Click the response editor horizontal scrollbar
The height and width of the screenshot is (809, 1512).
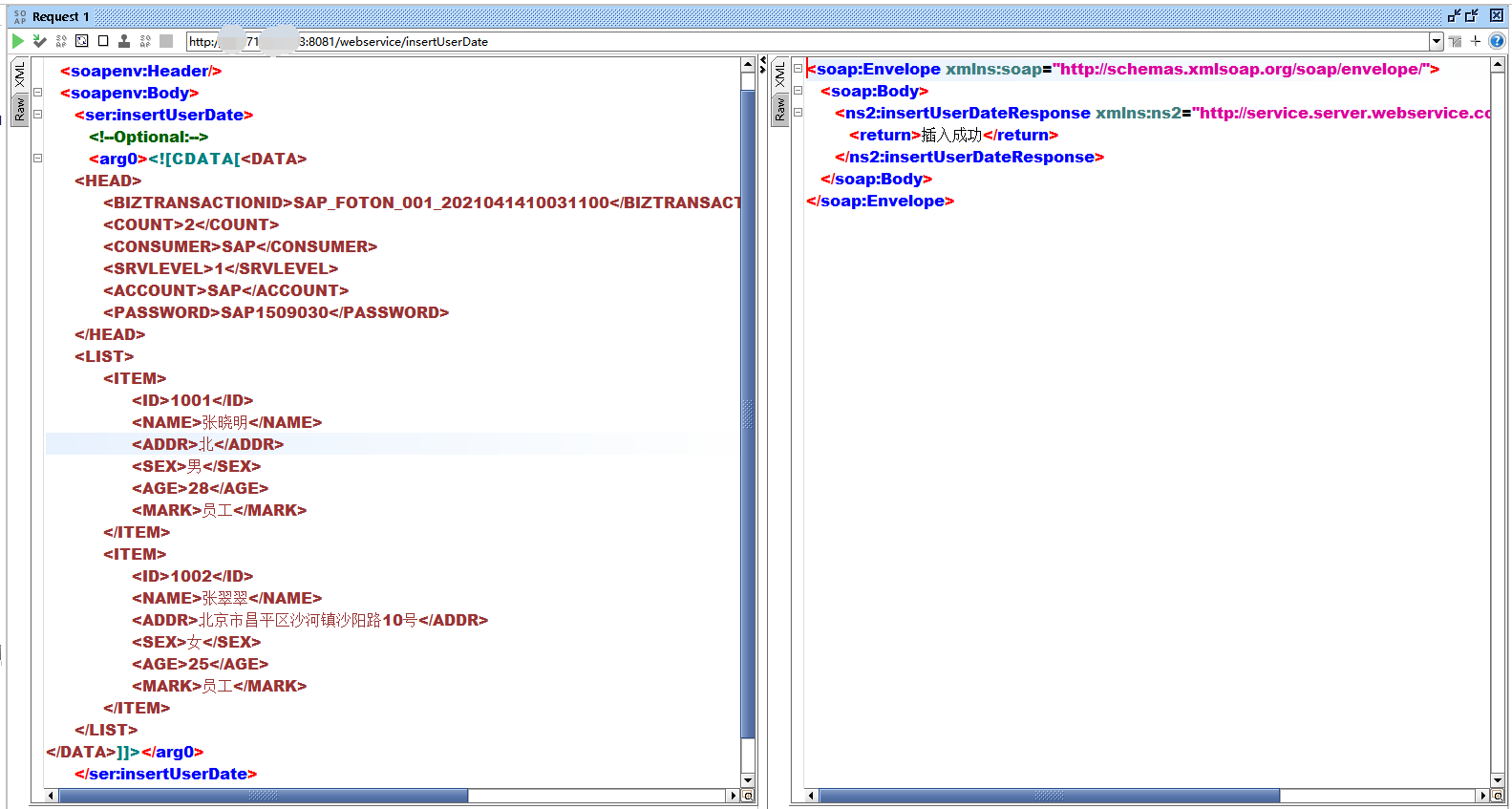point(1049,796)
